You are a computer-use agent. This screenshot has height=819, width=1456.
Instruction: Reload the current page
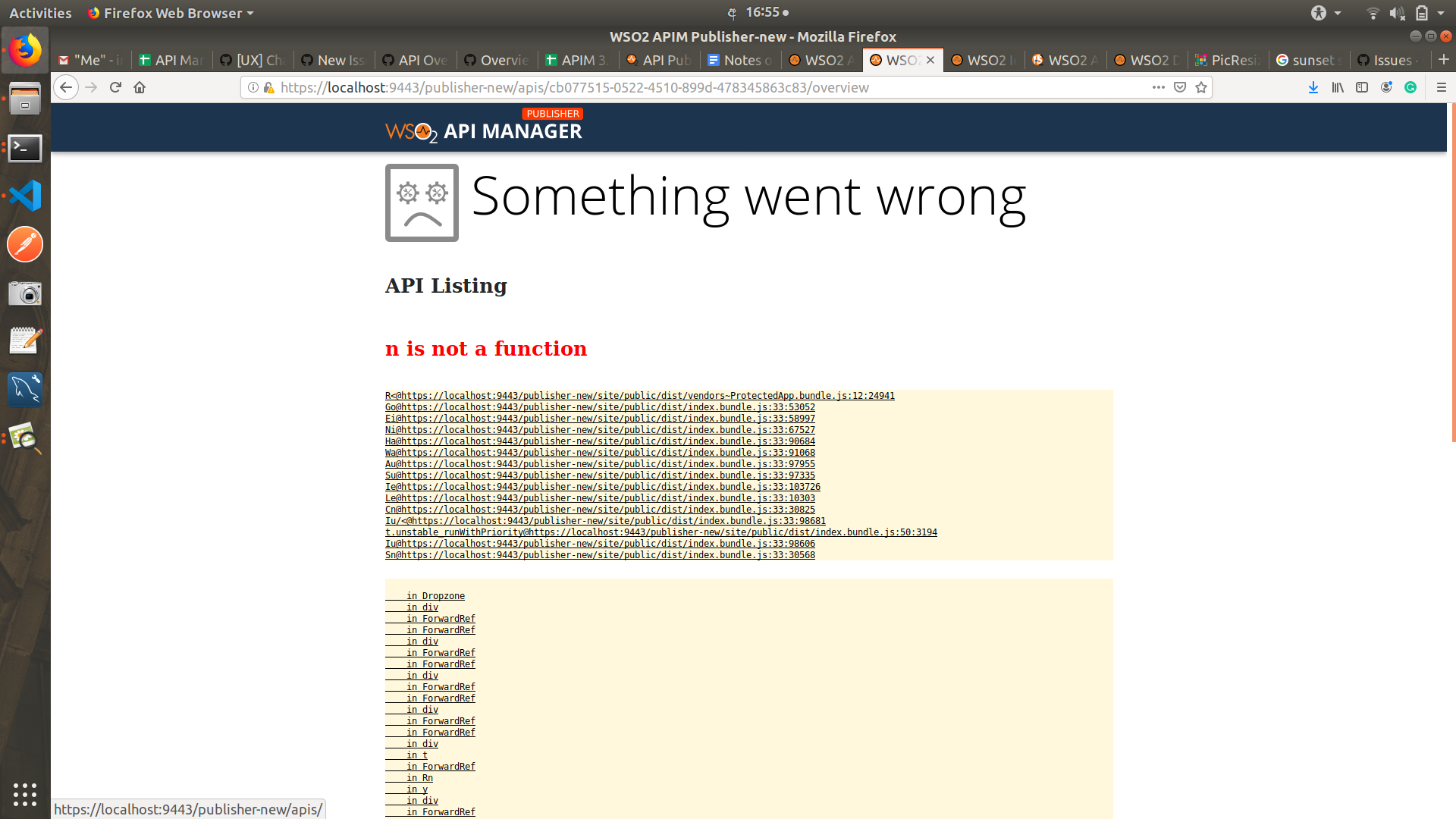coord(115,87)
